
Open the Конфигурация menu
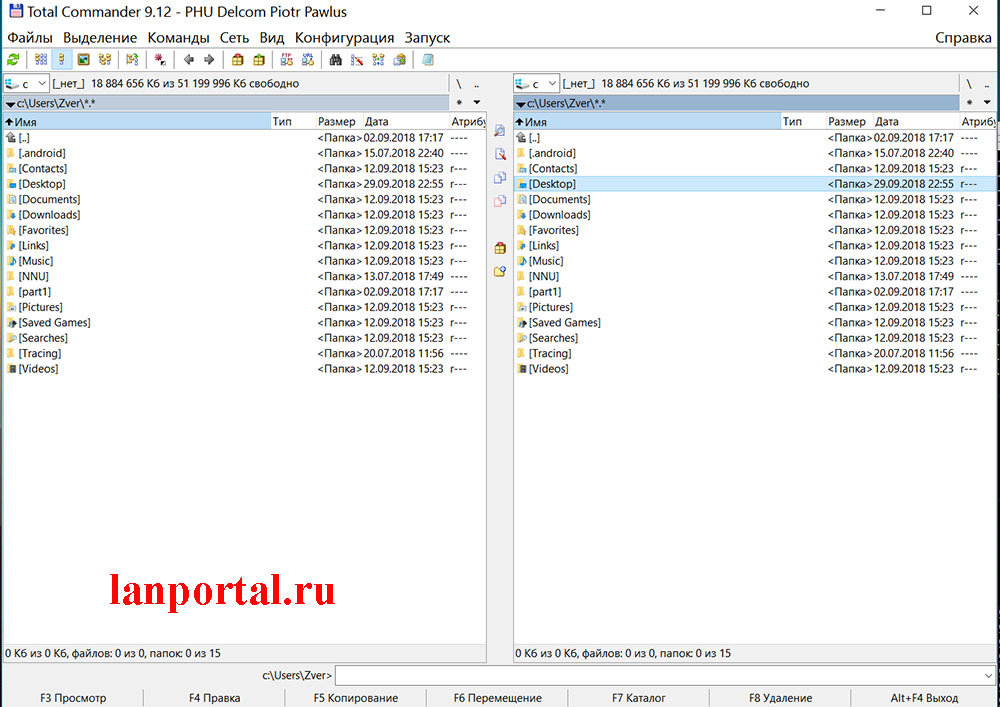(x=344, y=38)
